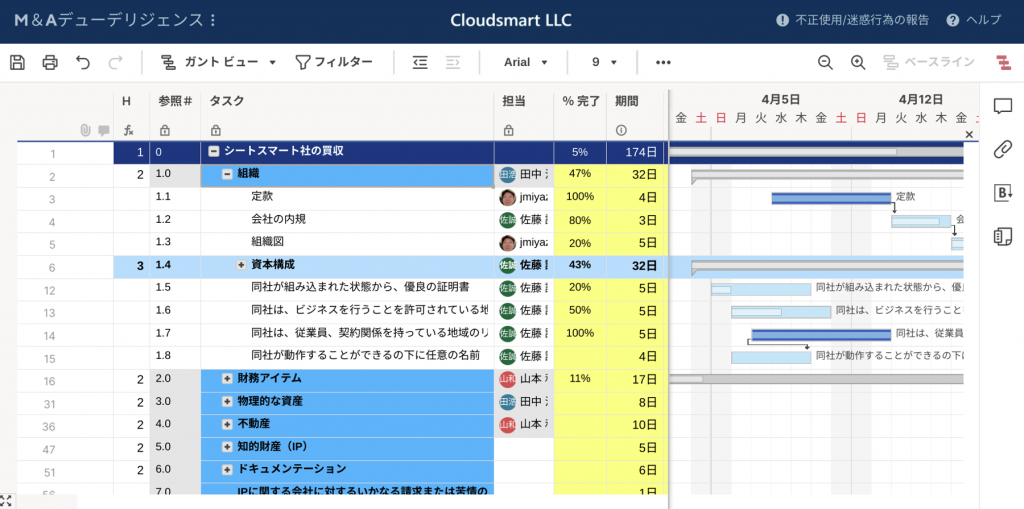Click the 80% completion cell
This screenshot has width=1024, height=509.
click(x=581, y=220)
